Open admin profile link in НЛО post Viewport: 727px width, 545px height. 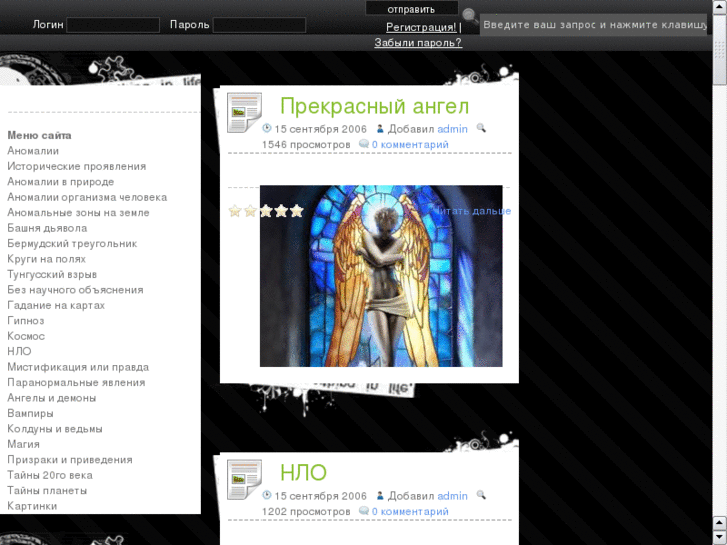tap(452, 496)
